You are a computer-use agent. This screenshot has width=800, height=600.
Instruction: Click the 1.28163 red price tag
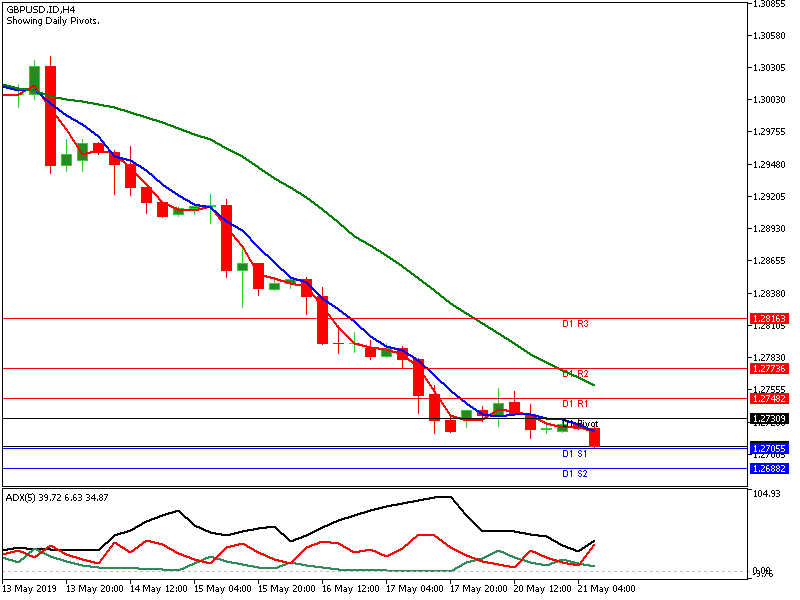click(769, 318)
